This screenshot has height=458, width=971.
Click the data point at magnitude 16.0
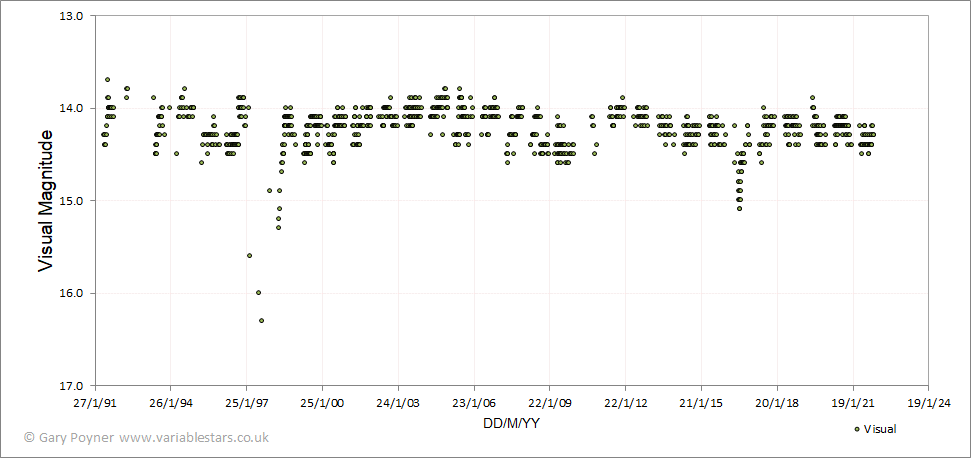(x=258, y=293)
